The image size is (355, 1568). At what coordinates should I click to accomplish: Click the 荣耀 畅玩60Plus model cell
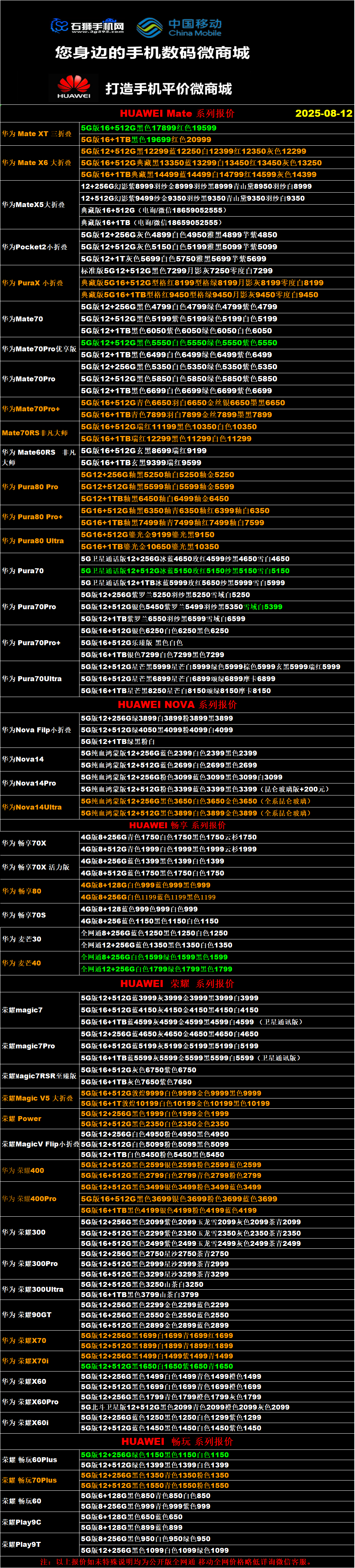[x=40, y=1459]
